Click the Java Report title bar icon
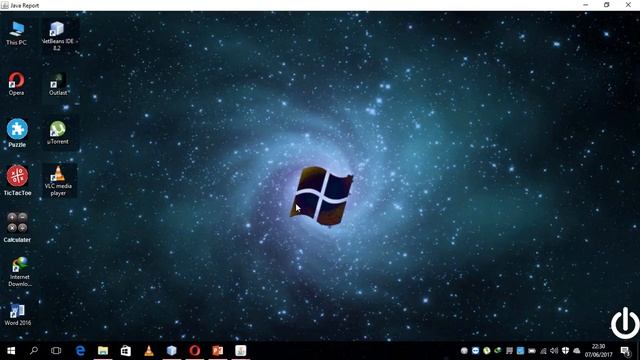 coord(4,5)
